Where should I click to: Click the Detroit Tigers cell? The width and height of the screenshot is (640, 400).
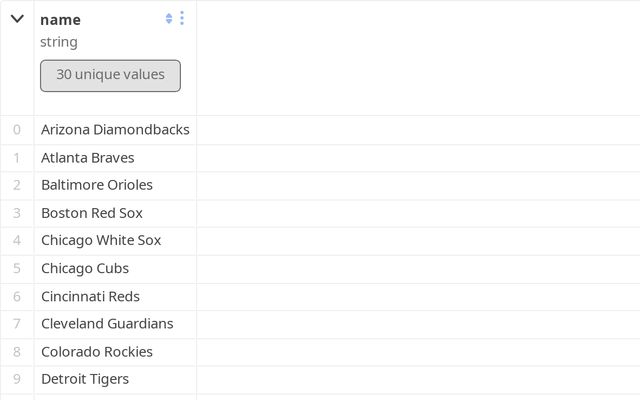point(85,379)
